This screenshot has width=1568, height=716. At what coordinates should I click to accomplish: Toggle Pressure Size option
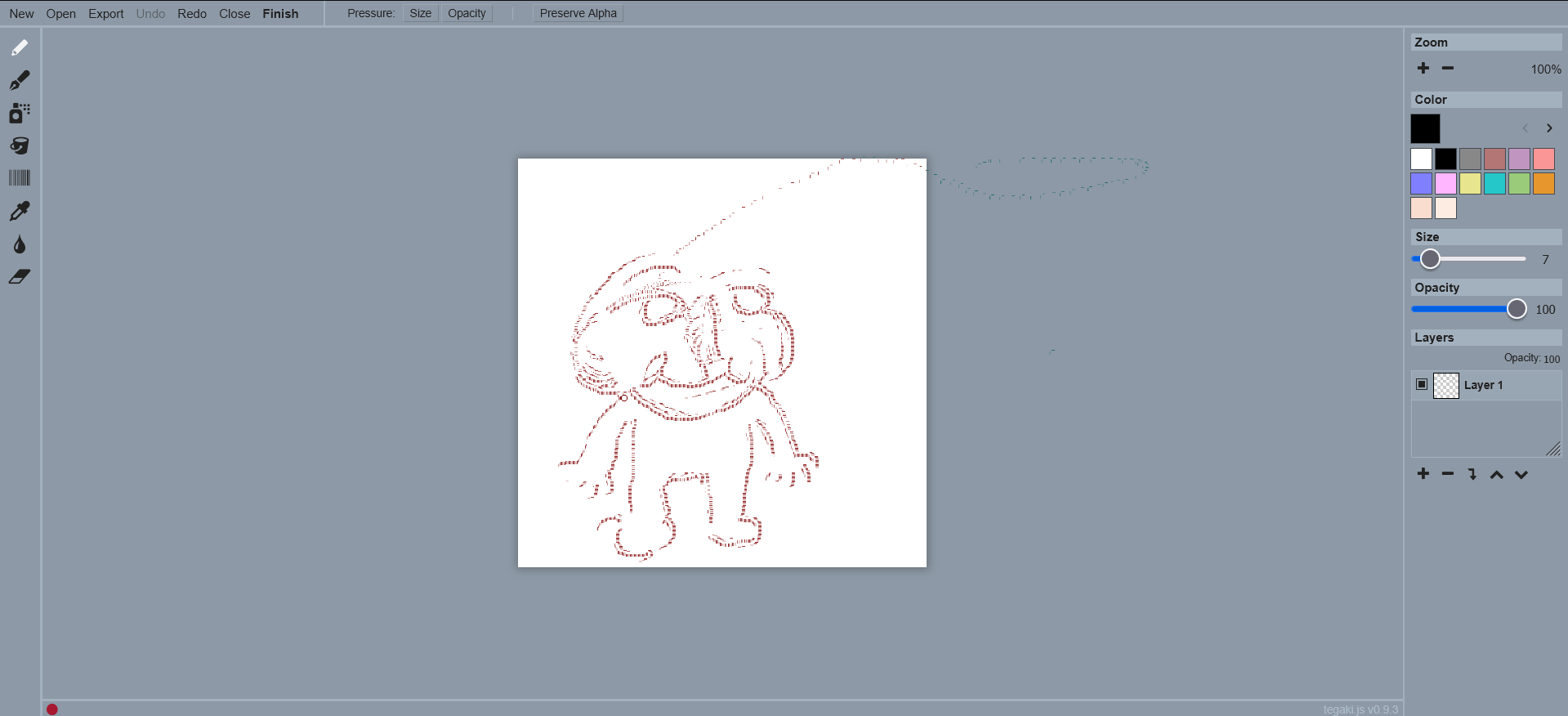(x=421, y=13)
